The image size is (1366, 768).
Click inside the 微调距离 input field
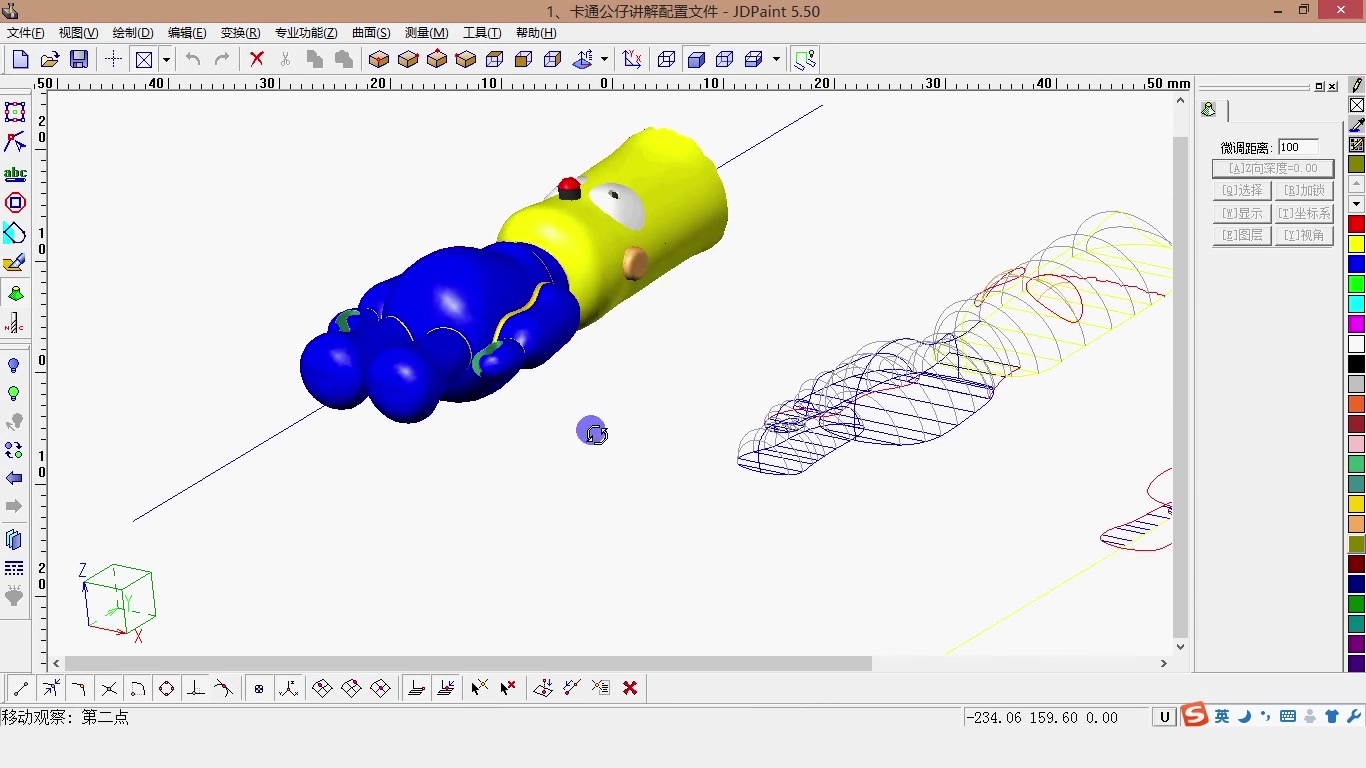(1297, 147)
